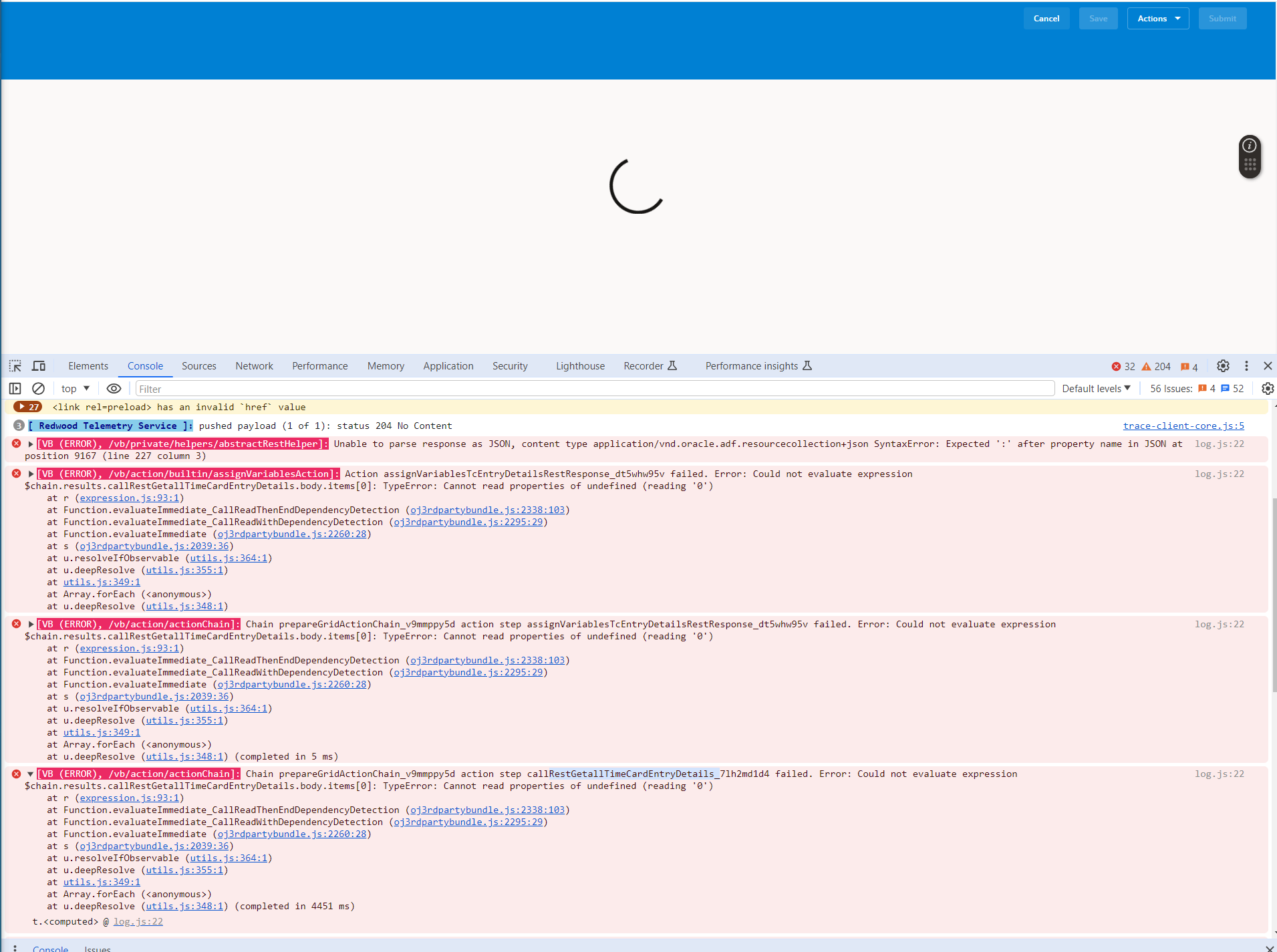
Task: Open the top frame context dropdown
Action: pyautogui.click(x=74, y=388)
